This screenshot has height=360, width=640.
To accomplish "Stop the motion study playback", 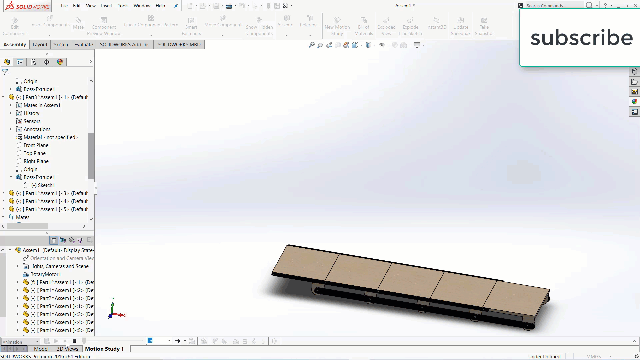I will (74, 341).
